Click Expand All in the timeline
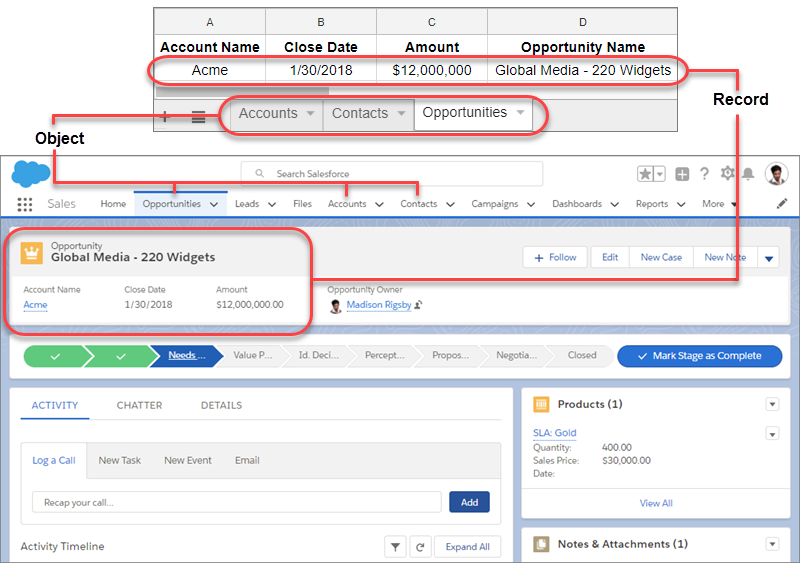802x563 pixels. click(467, 547)
